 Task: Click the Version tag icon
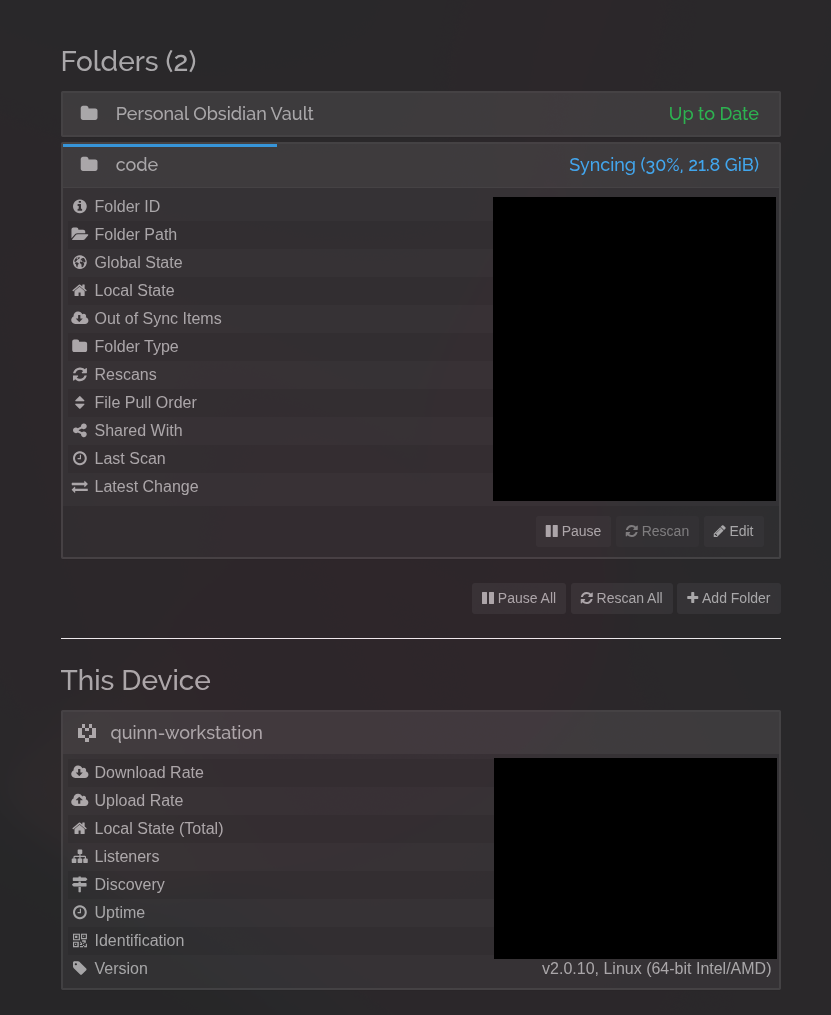[x=80, y=968]
